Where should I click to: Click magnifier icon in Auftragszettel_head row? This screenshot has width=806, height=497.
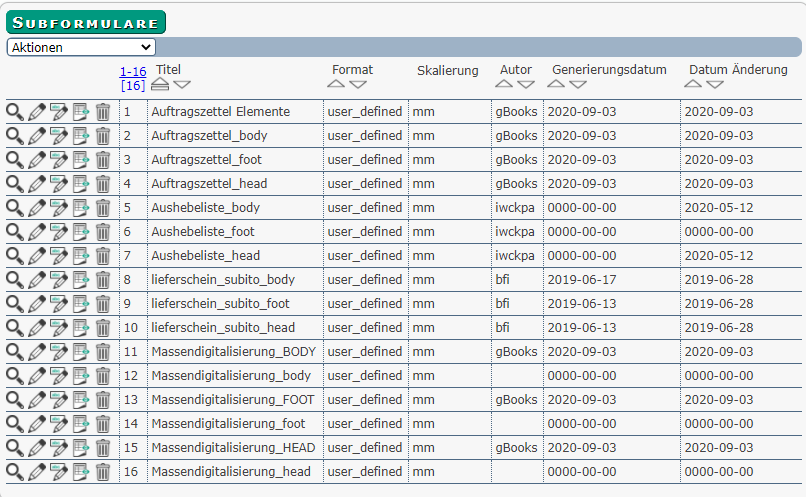click(x=14, y=184)
